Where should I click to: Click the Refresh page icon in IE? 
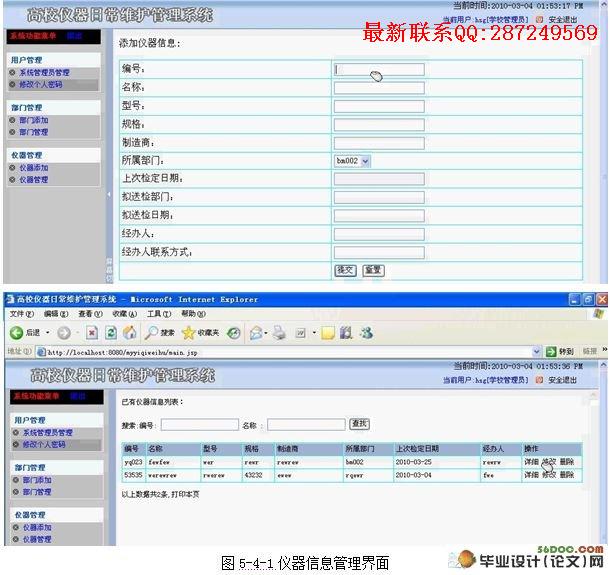pyautogui.click(x=111, y=333)
